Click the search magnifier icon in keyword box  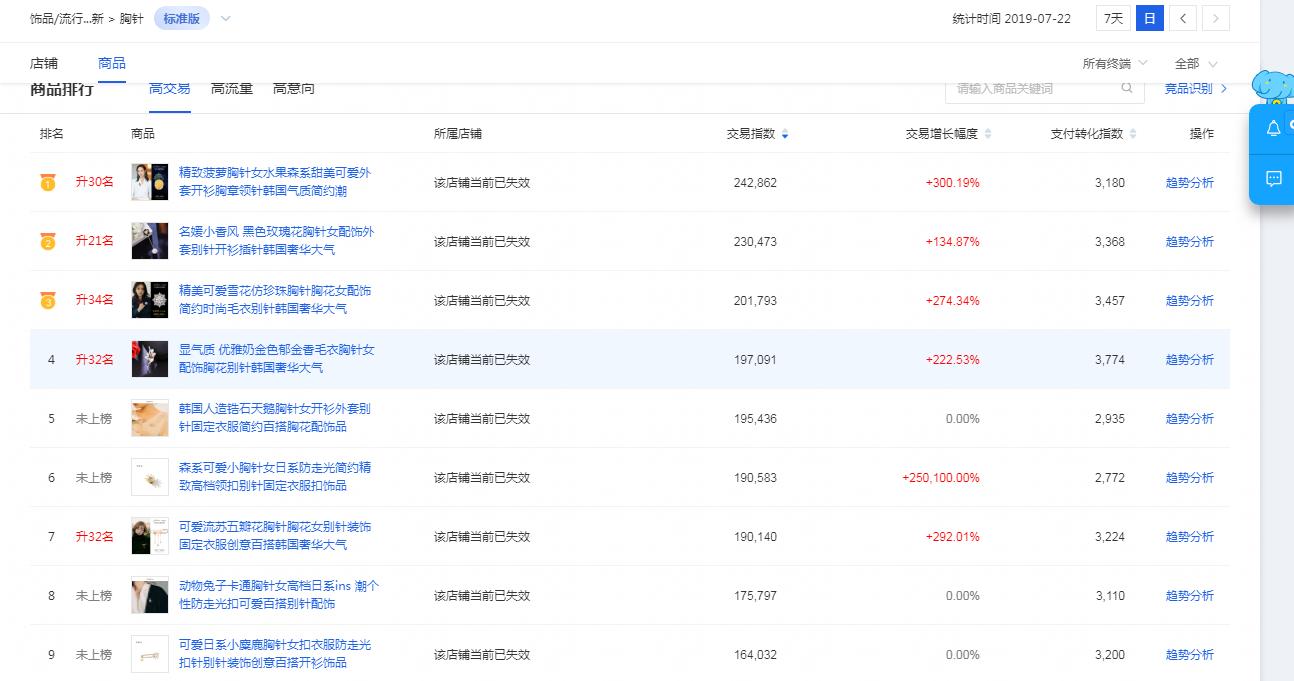(x=1127, y=89)
